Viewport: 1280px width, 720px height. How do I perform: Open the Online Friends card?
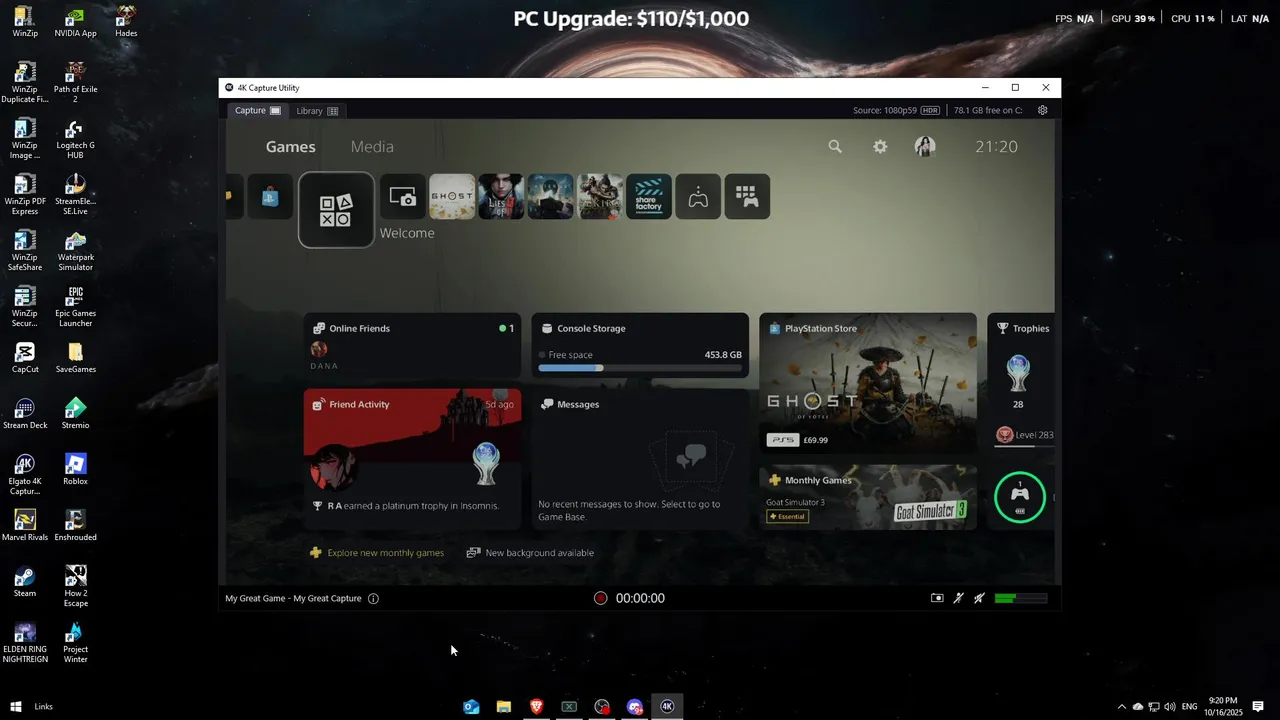pos(412,346)
